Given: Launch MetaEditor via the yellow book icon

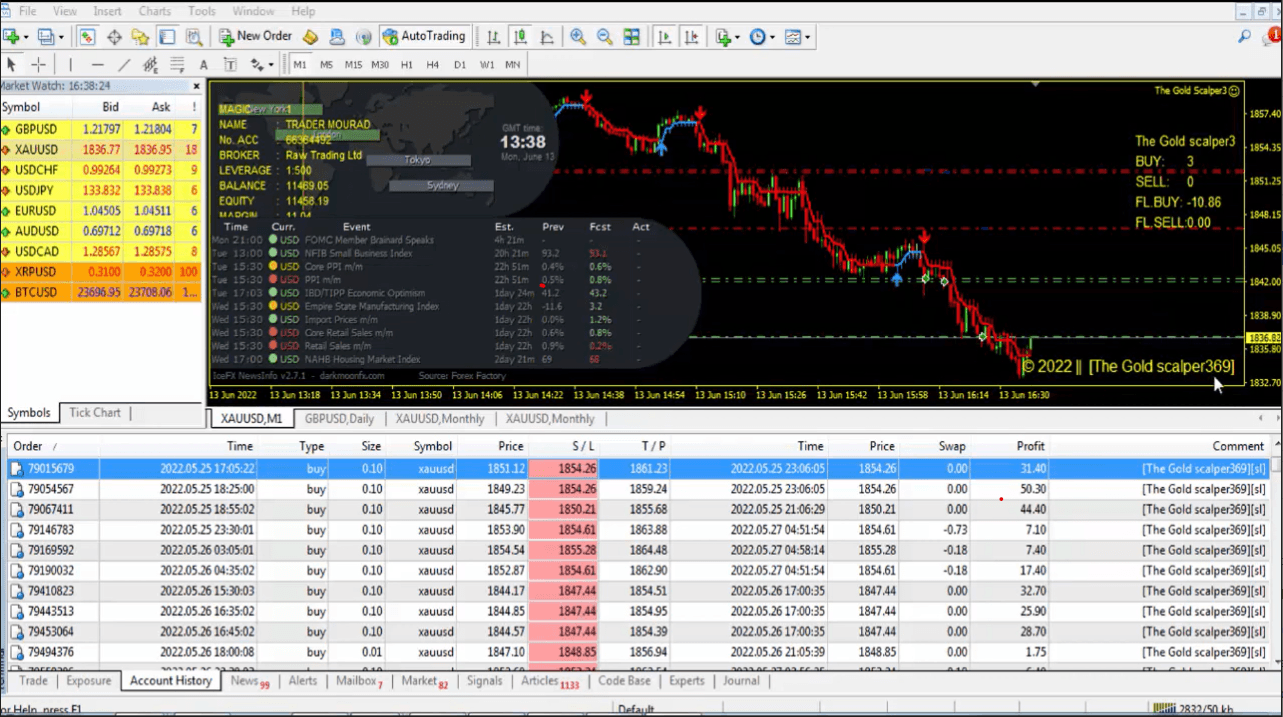Looking at the screenshot, I should click(x=311, y=37).
